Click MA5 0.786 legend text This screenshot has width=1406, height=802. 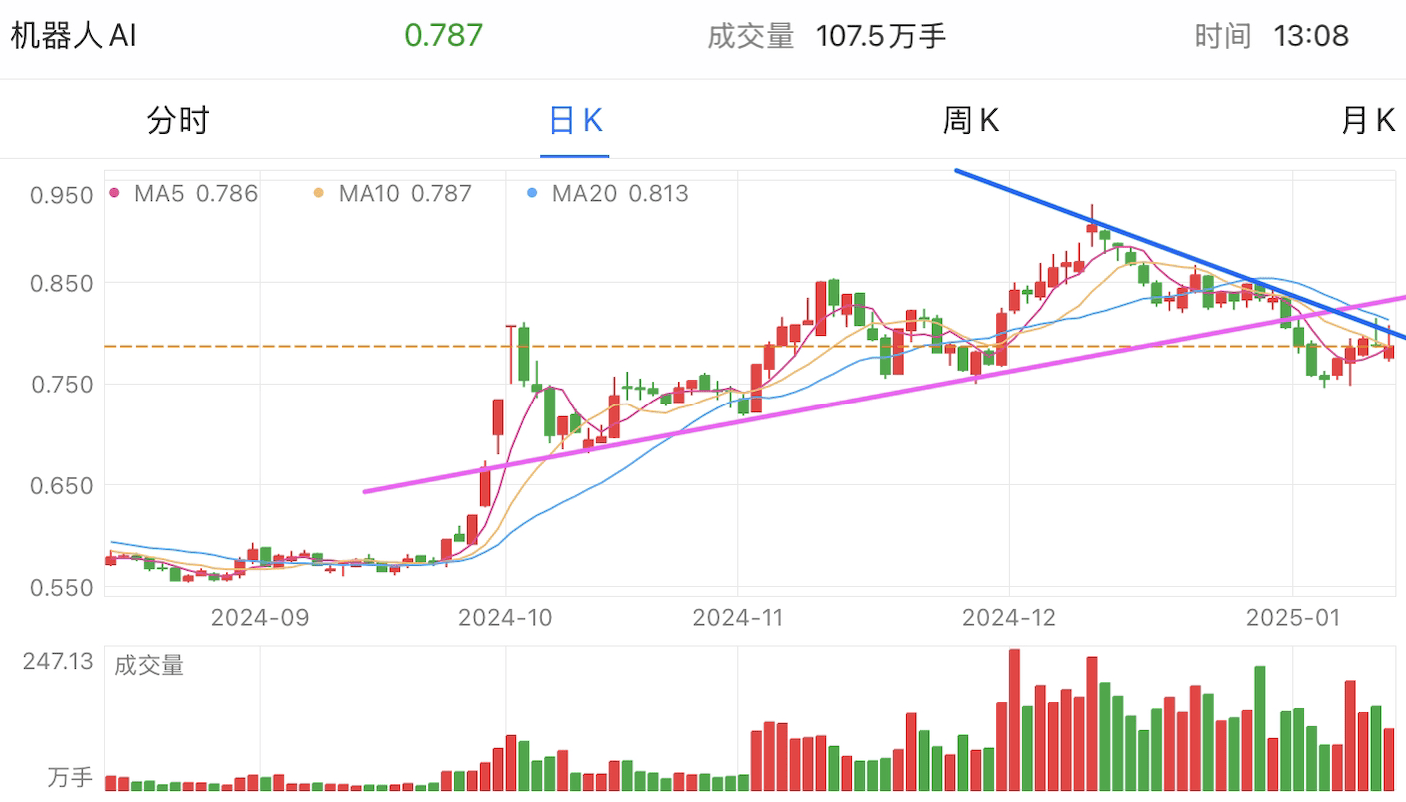[x=196, y=193]
